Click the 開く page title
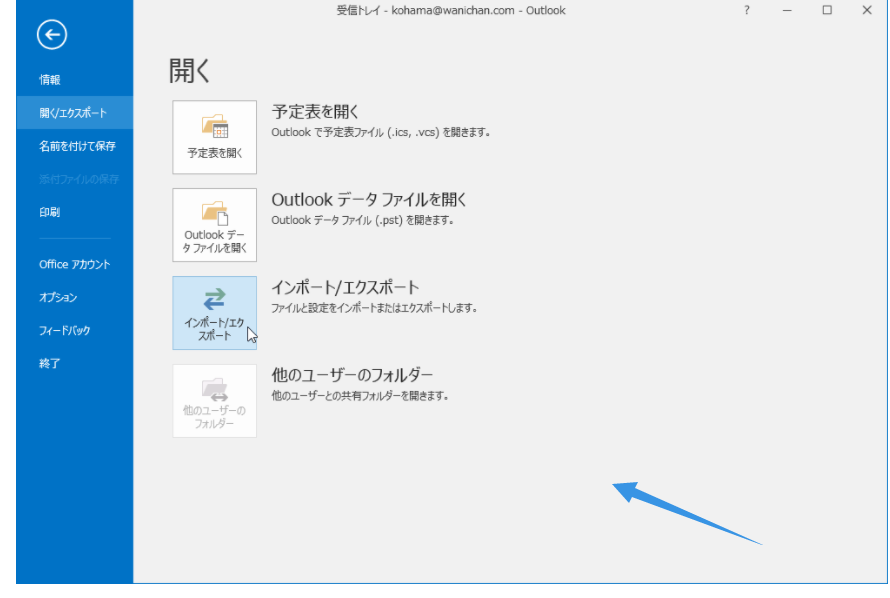The height and width of the screenshot is (598, 890). coord(190,71)
